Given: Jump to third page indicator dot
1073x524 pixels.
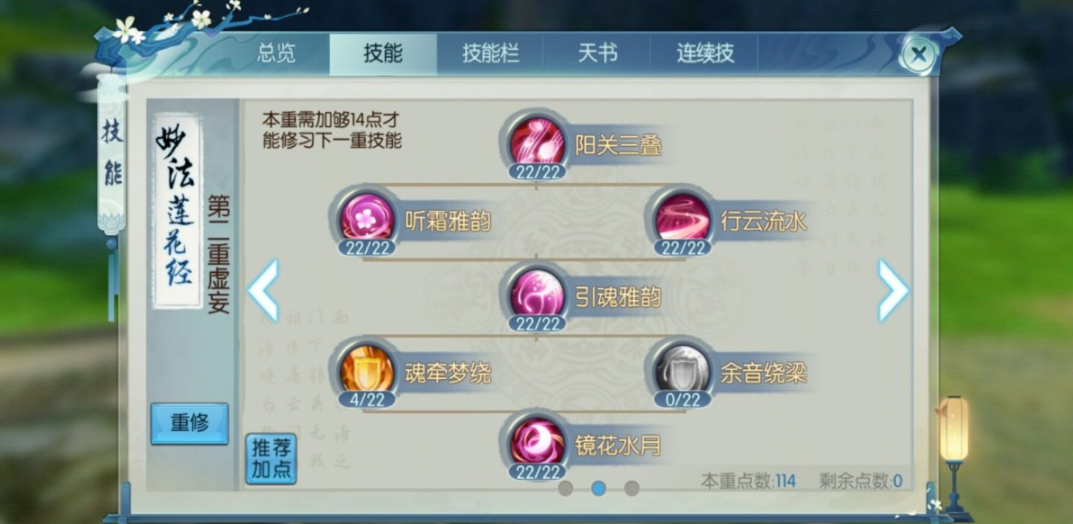Looking at the screenshot, I should coord(632,488).
